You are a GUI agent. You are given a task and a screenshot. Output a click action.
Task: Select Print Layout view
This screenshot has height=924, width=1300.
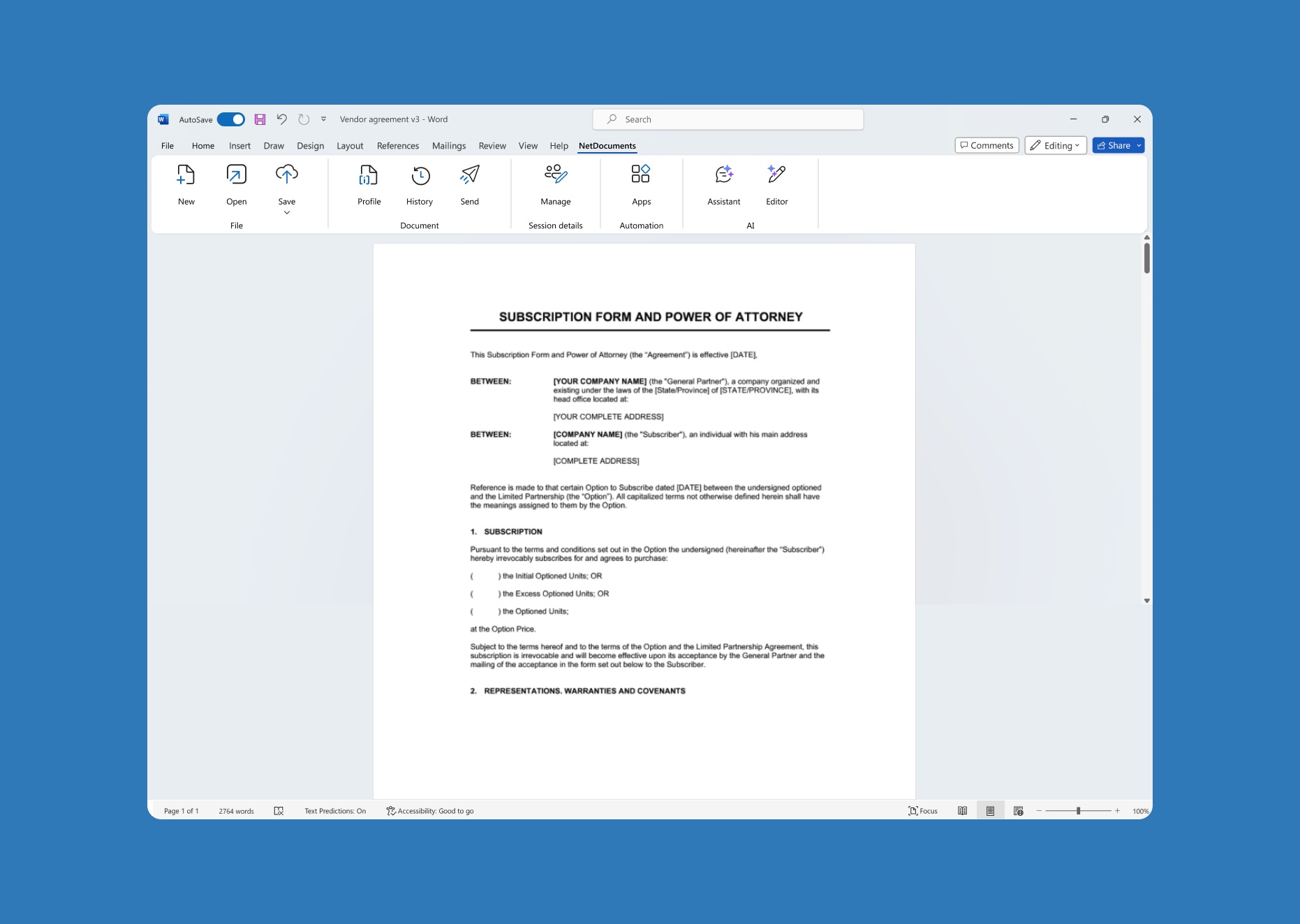click(x=990, y=811)
